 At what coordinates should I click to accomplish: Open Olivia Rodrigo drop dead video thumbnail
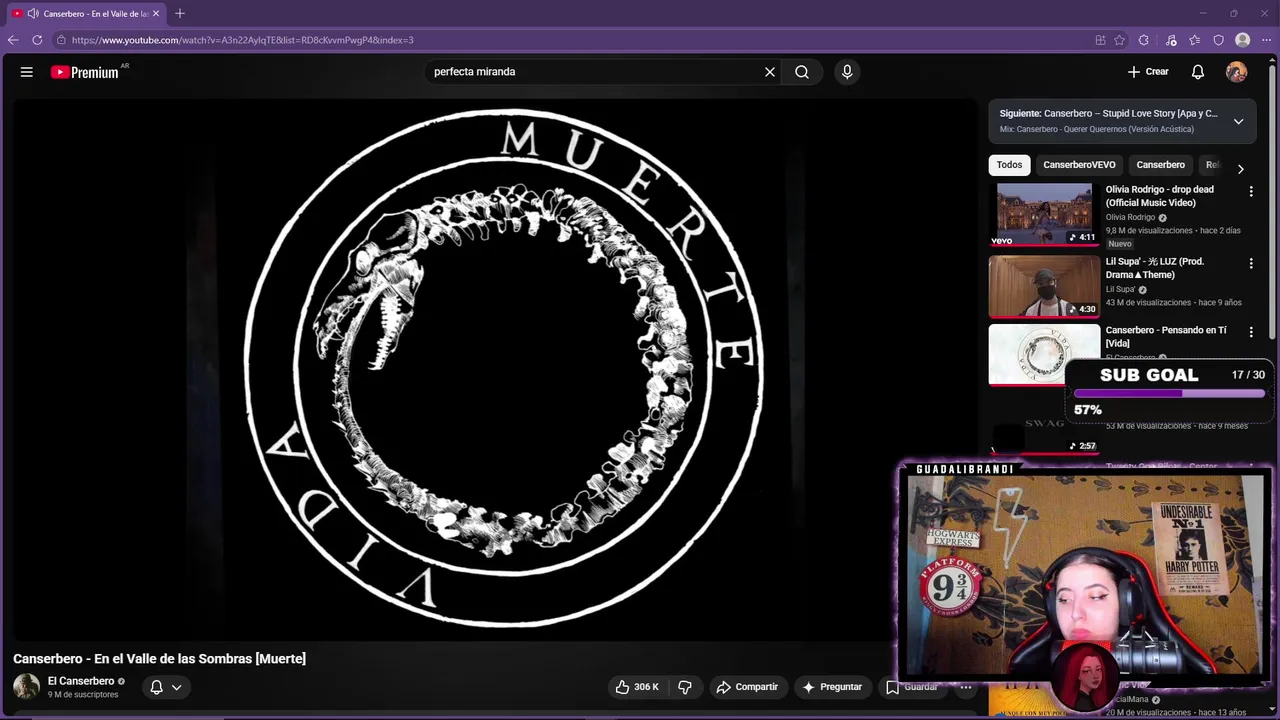pyautogui.click(x=1044, y=214)
